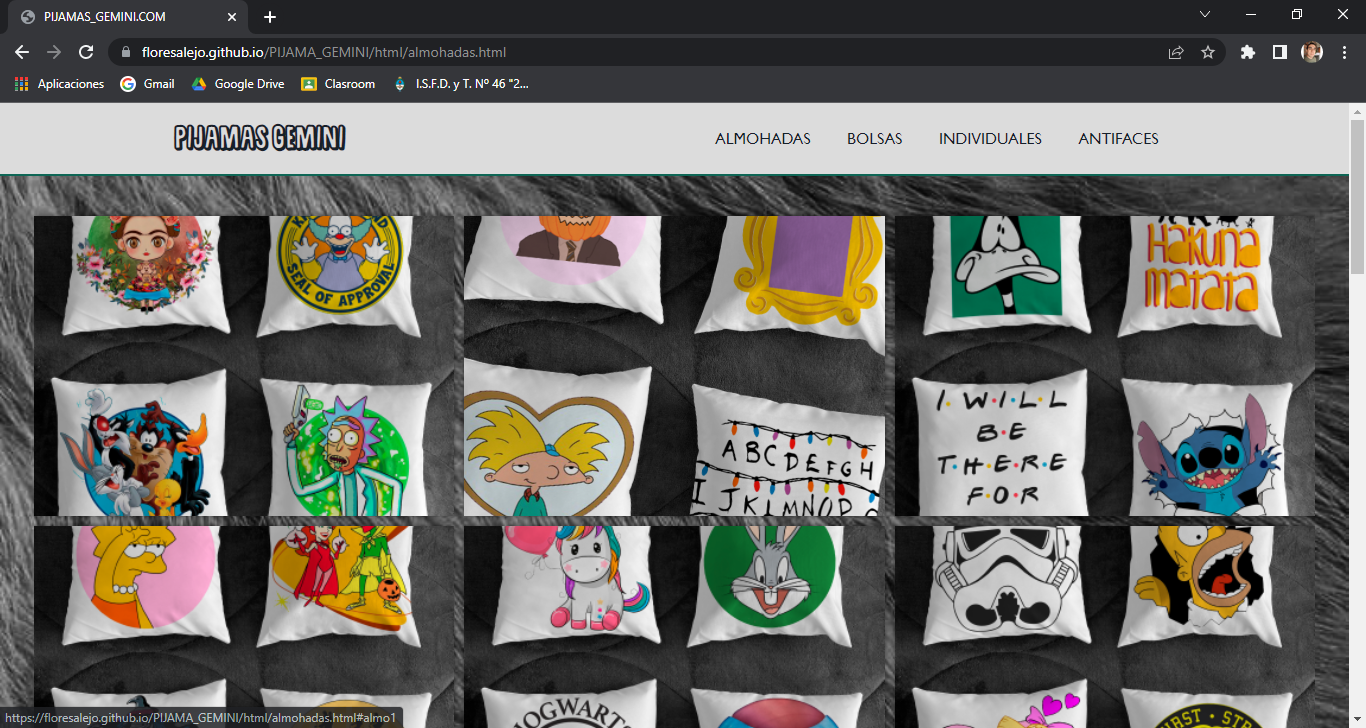
Task: Reload the current page
Action: point(86,52)
